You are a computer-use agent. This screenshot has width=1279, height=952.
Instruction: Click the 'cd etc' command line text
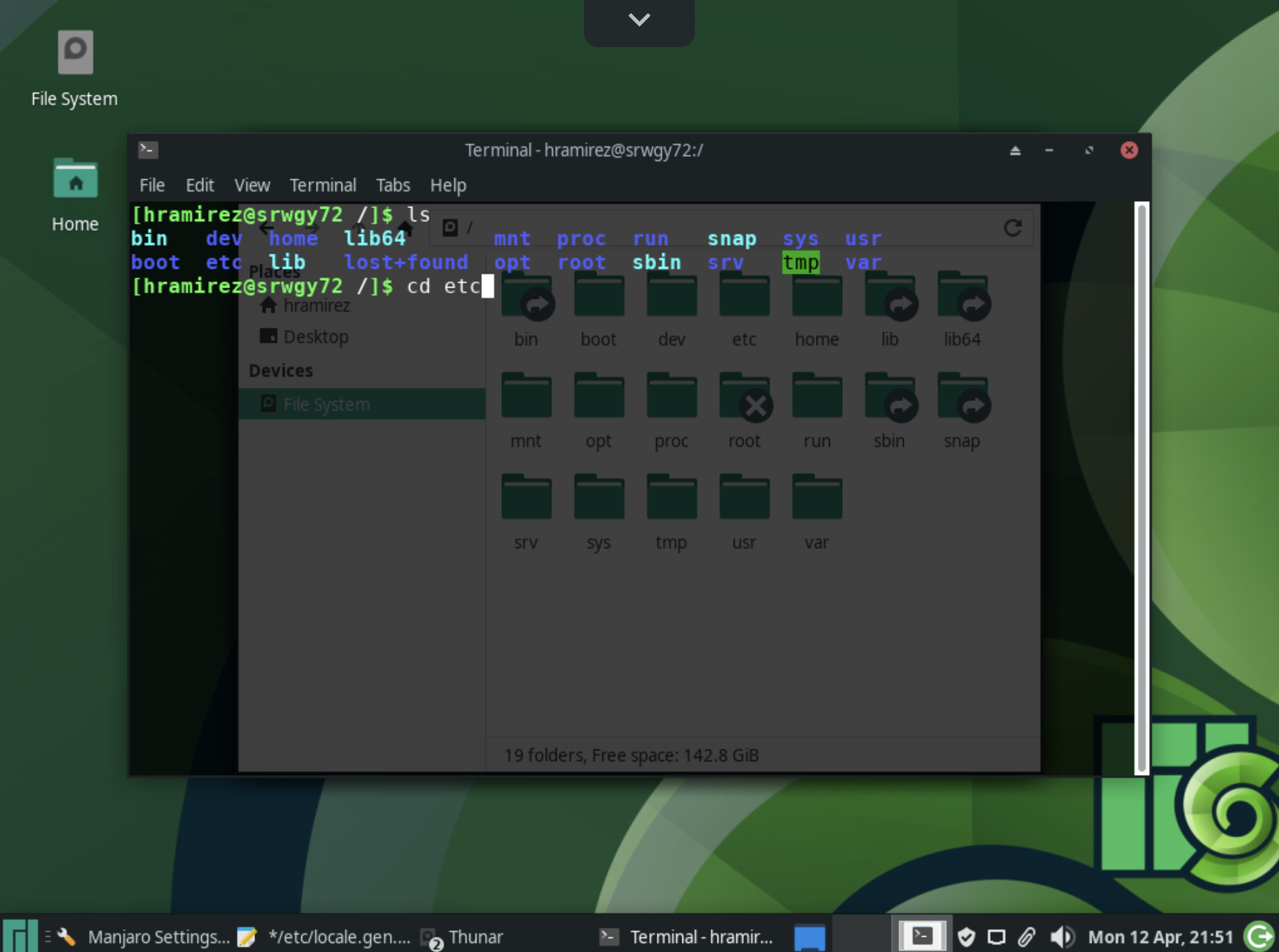[x=443, y=286]
